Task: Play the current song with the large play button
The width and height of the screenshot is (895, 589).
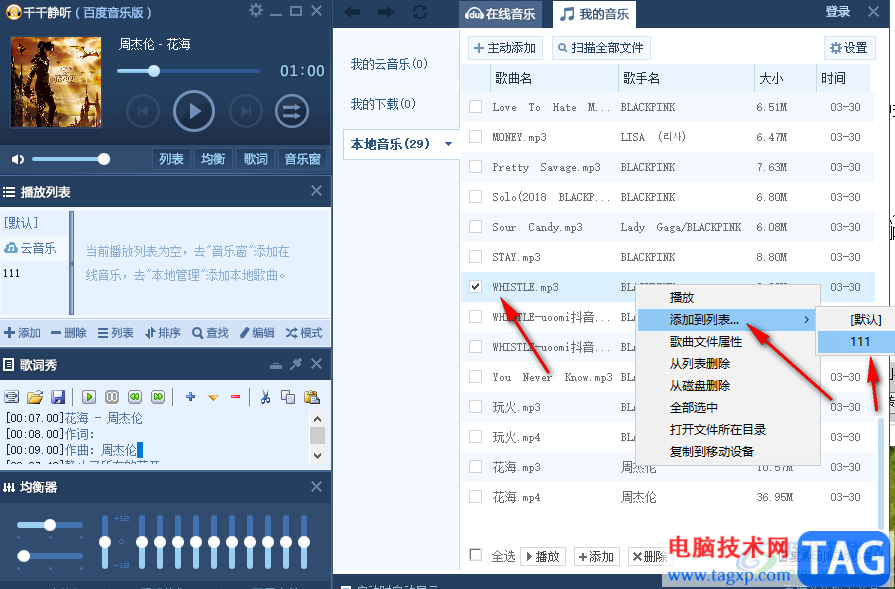Action: 194,111
